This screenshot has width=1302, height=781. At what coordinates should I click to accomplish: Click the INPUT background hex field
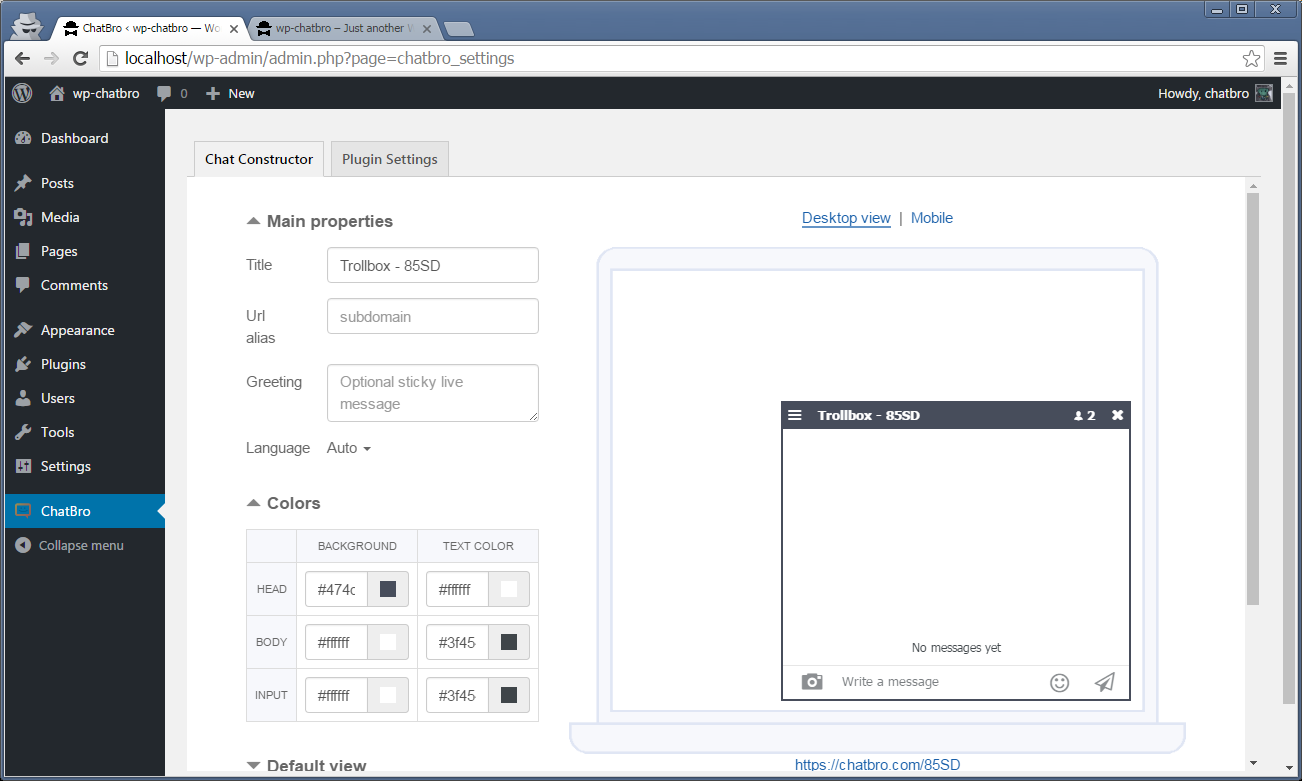point(337,695)
